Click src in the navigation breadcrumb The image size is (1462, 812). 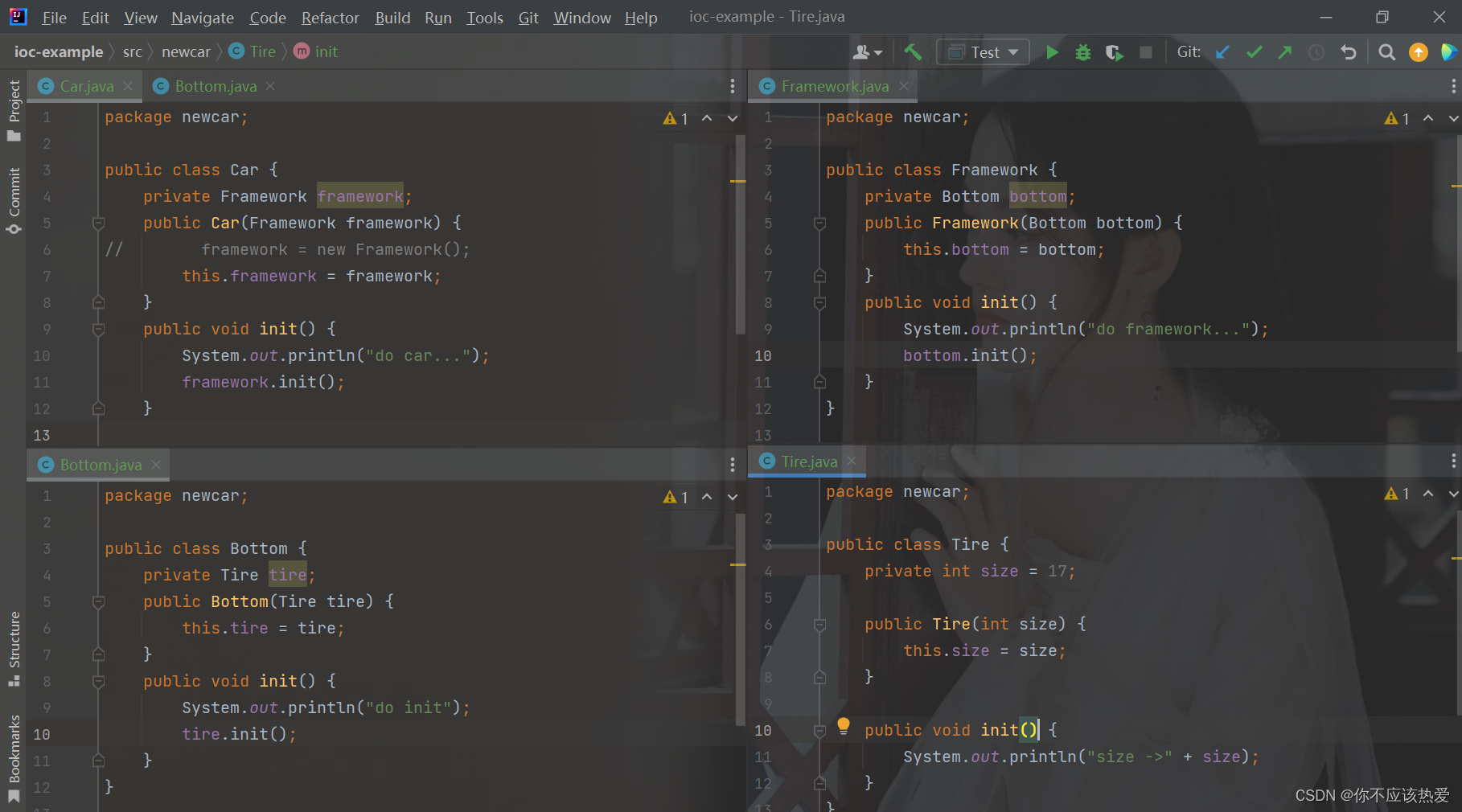click(x=133, y=52)
